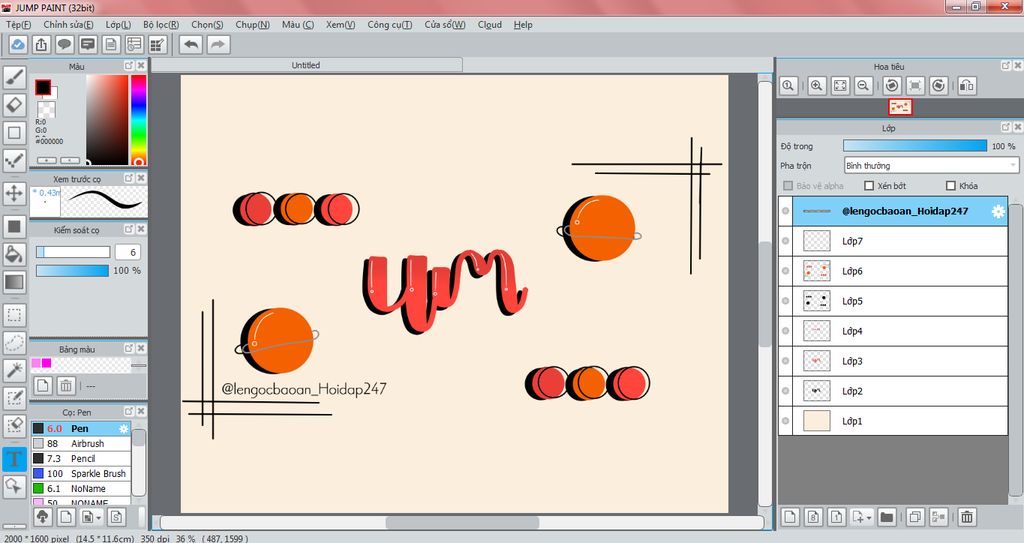The width and height of the screenshot is (1024, 543).
Task: Click the export/share icon in toolbar
Action: tap(41, 44)
